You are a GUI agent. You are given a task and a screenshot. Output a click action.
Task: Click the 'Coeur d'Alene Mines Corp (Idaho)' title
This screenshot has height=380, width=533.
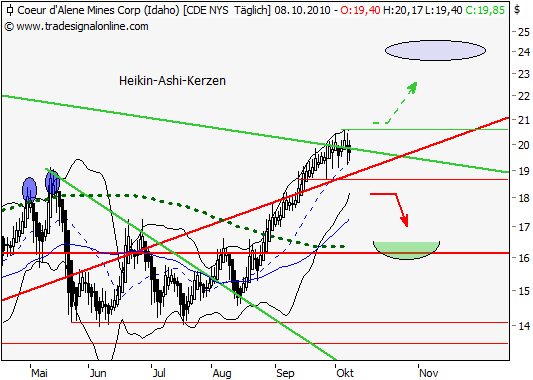click(x=98, y=10)
